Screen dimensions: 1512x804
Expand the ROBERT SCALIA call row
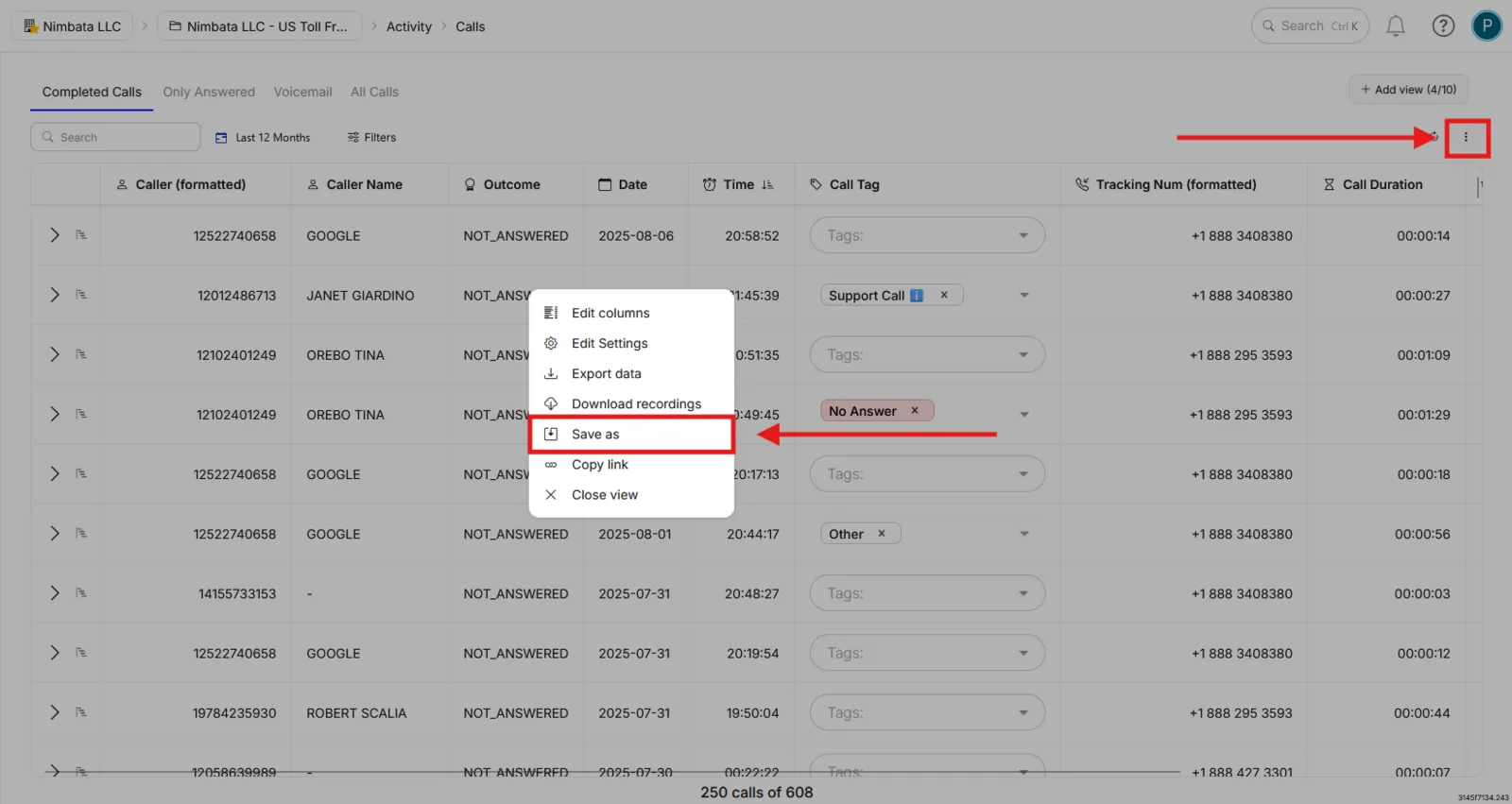55,712
